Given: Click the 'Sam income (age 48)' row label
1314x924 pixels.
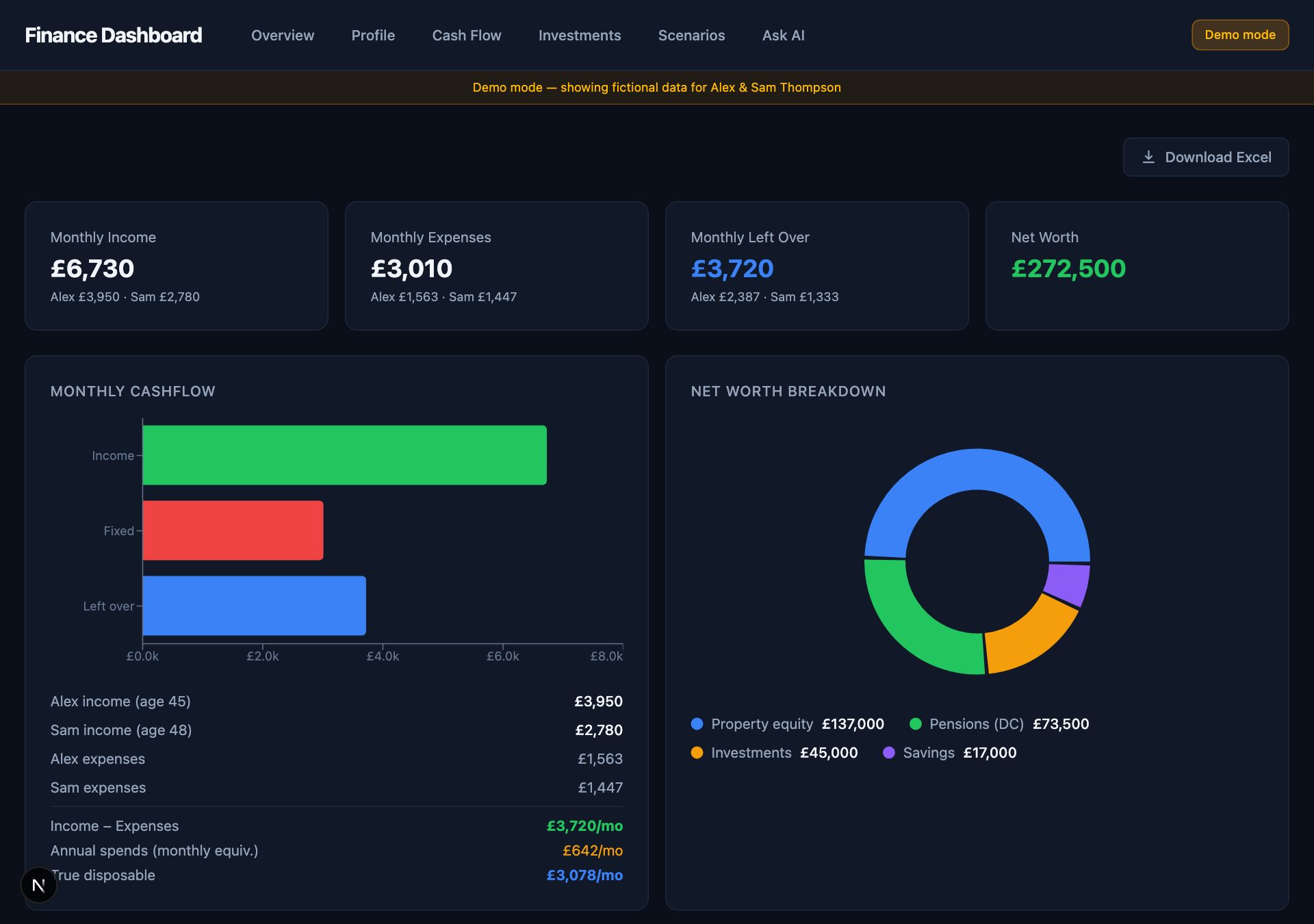Looking at the screenshot, I should pyautogui.click(x=121, y=730).
